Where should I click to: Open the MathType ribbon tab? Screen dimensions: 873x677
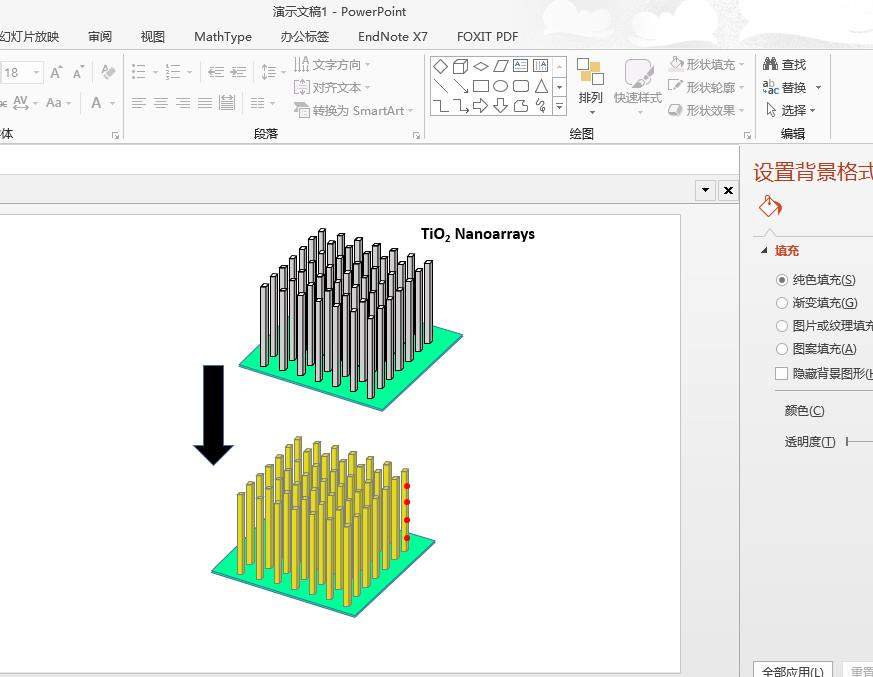point(222,37)
